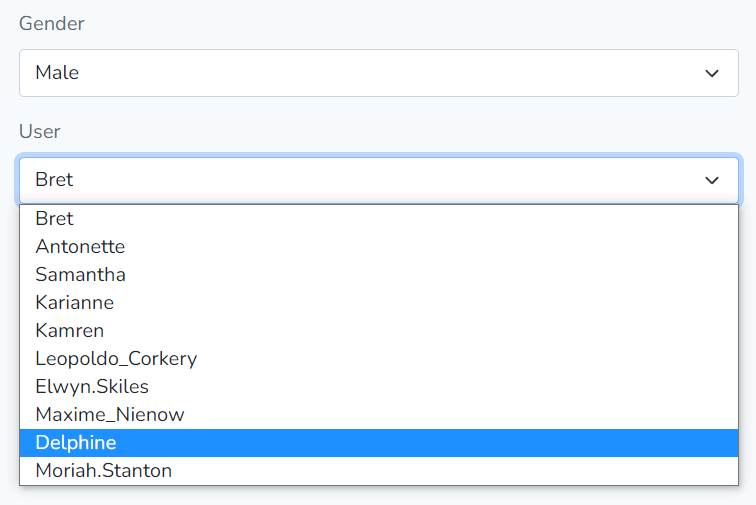Pick Samantha in the dropdown list

[80, 275]
